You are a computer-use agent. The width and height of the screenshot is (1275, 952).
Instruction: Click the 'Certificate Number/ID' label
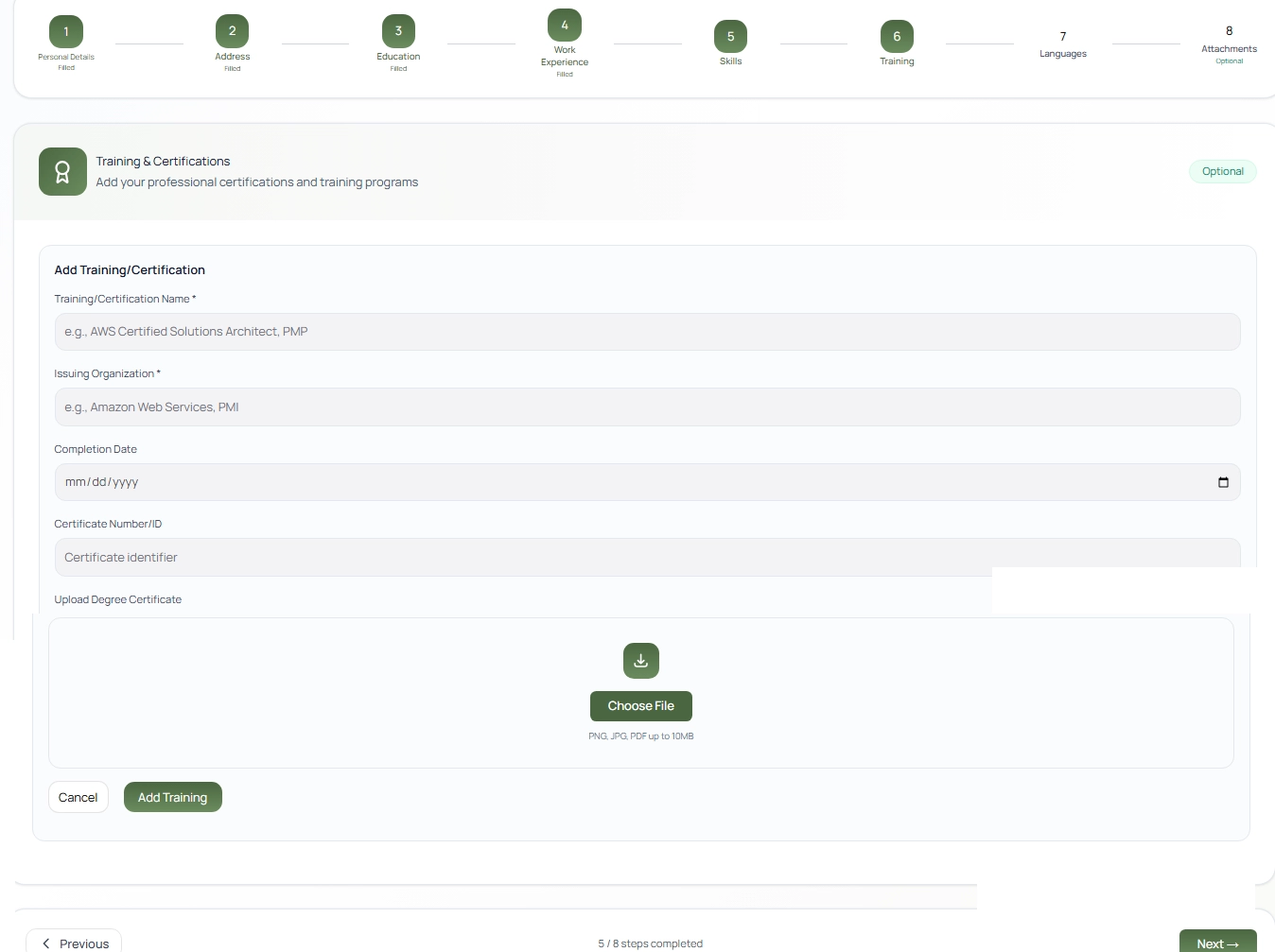click(x=108, y=524)
